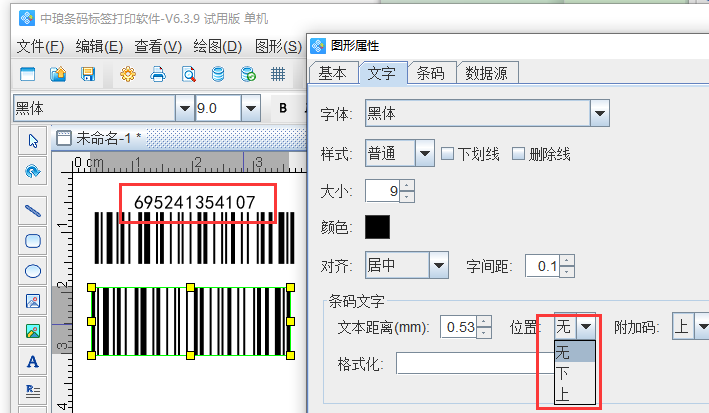Choose 无 in position list
709x413 pixels.
(x=575, y=351)
